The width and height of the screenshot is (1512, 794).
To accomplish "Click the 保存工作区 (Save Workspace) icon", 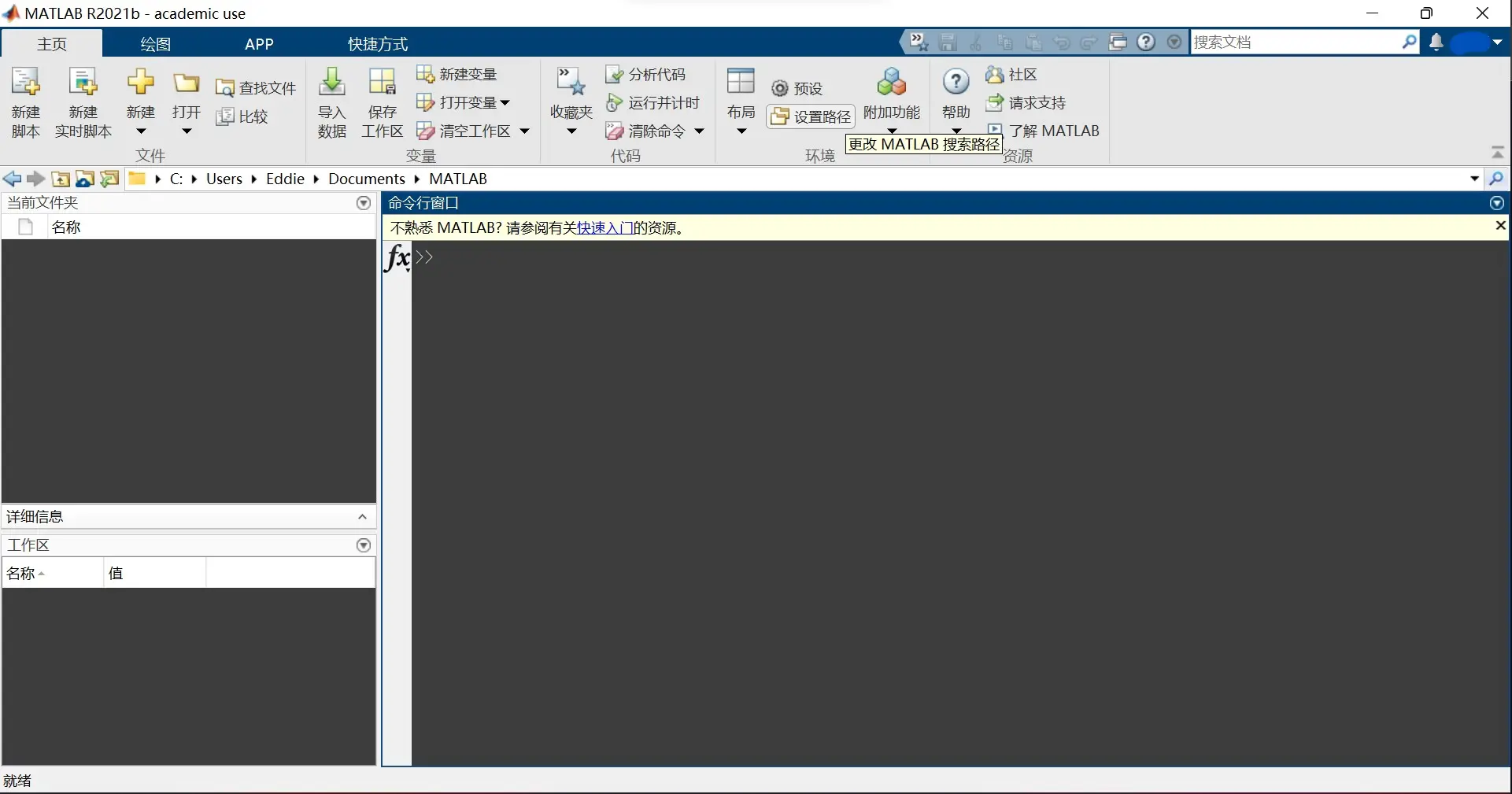I will [x=382, y=83].
